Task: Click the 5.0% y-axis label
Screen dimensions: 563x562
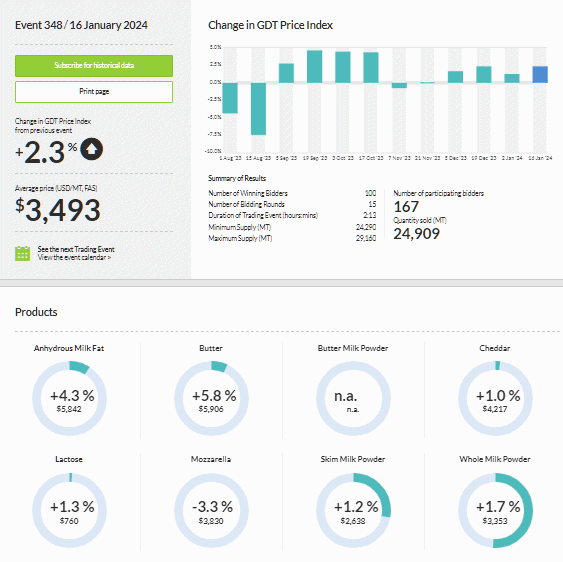Action: pos(215,47)
